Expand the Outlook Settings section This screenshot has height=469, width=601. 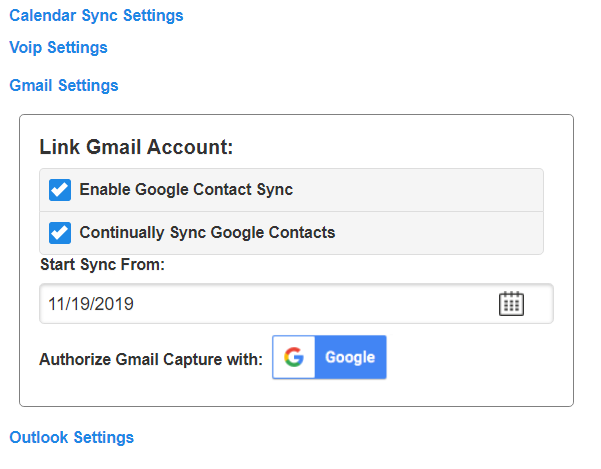(x=71, y=438)
